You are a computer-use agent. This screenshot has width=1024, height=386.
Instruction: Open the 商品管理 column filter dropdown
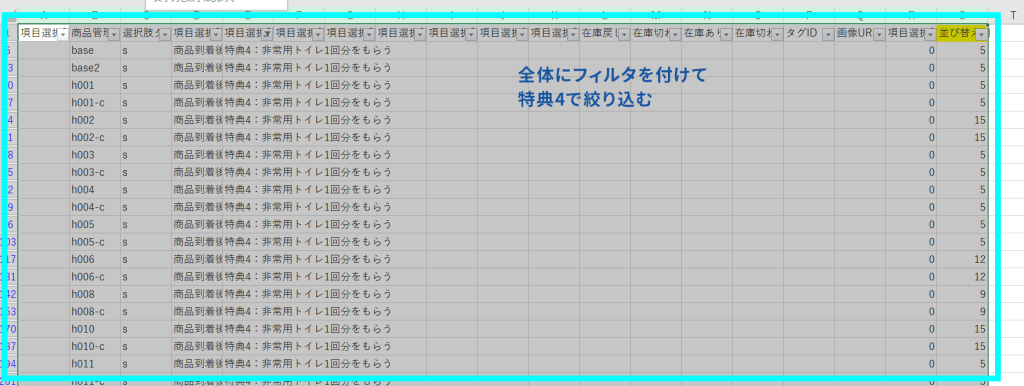pyautogui.click(x=114, y=34)
